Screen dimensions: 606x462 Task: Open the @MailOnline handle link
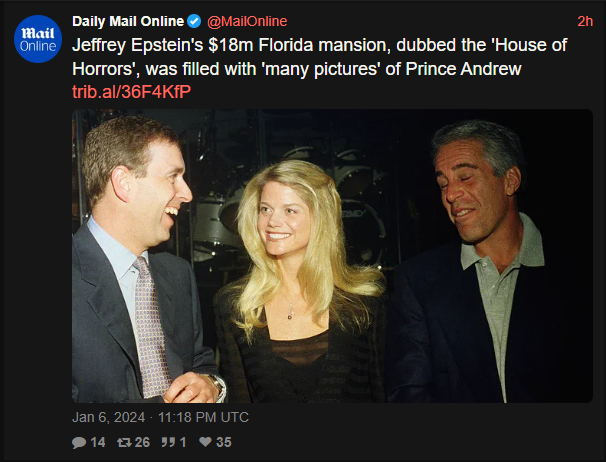(x=247, y=21)
